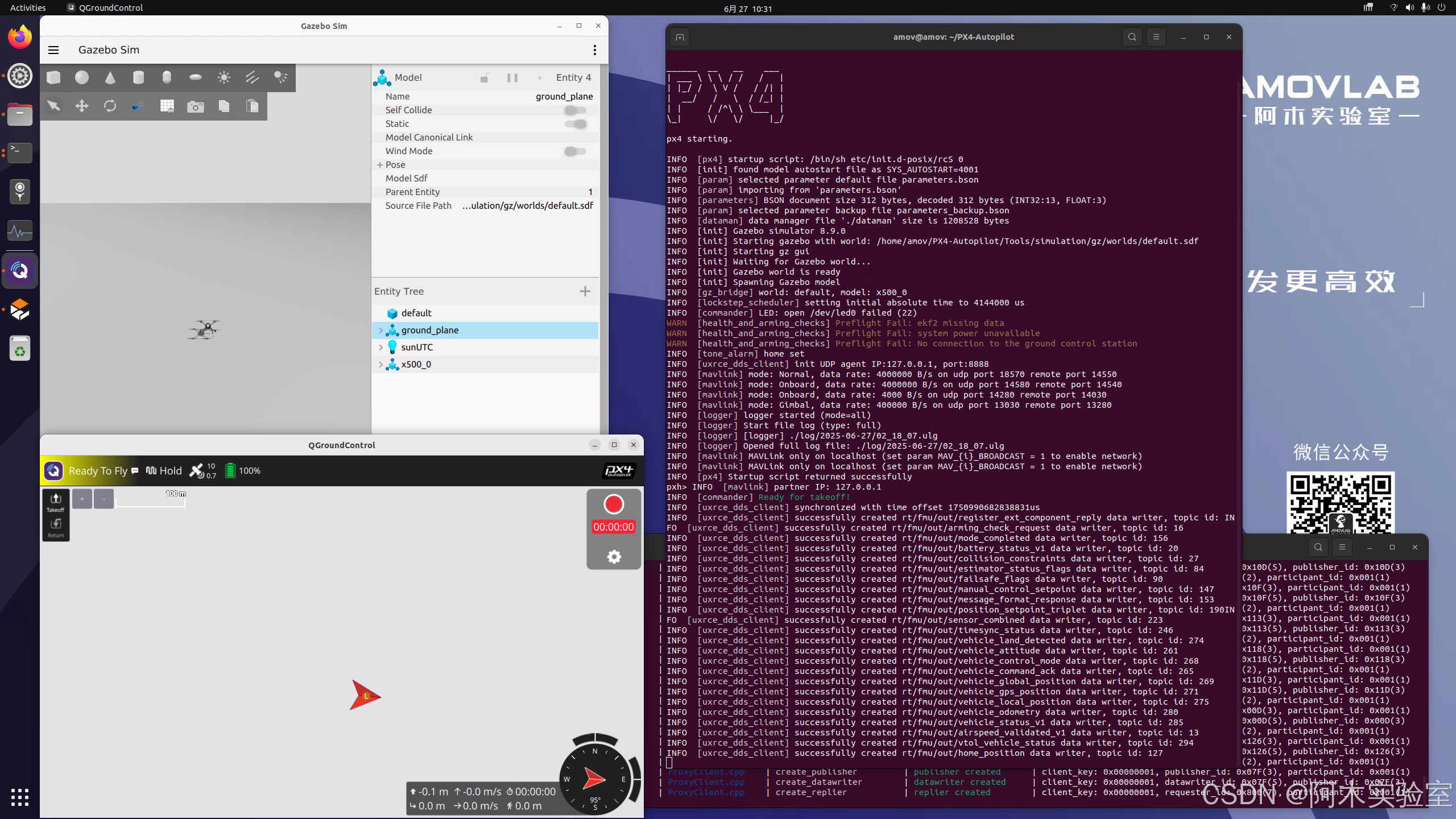Toggle the Static switch
Viewport: 1456px width, 819px height.
575,124
